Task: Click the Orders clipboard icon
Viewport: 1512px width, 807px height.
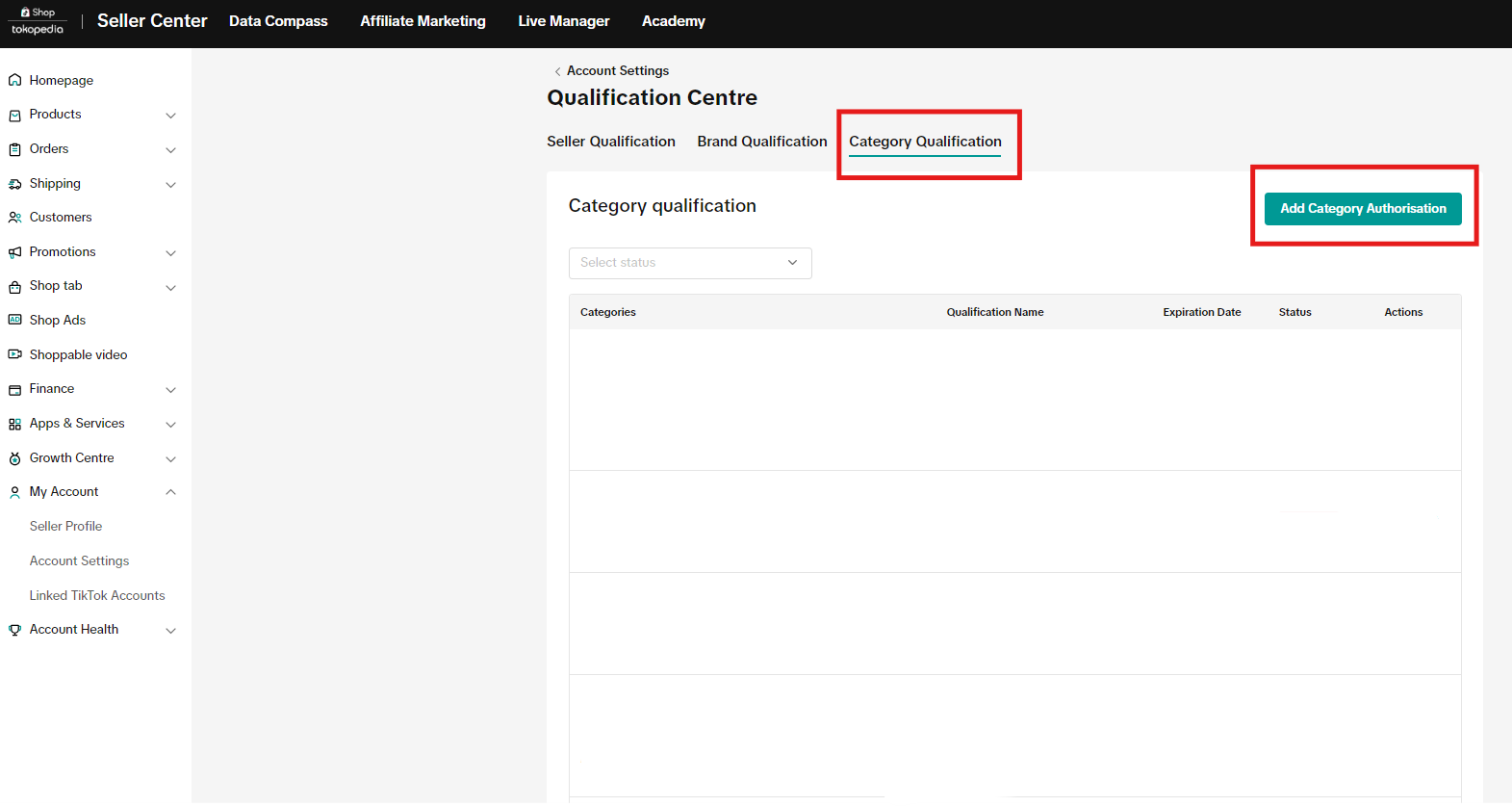Action: coord(14,149)
